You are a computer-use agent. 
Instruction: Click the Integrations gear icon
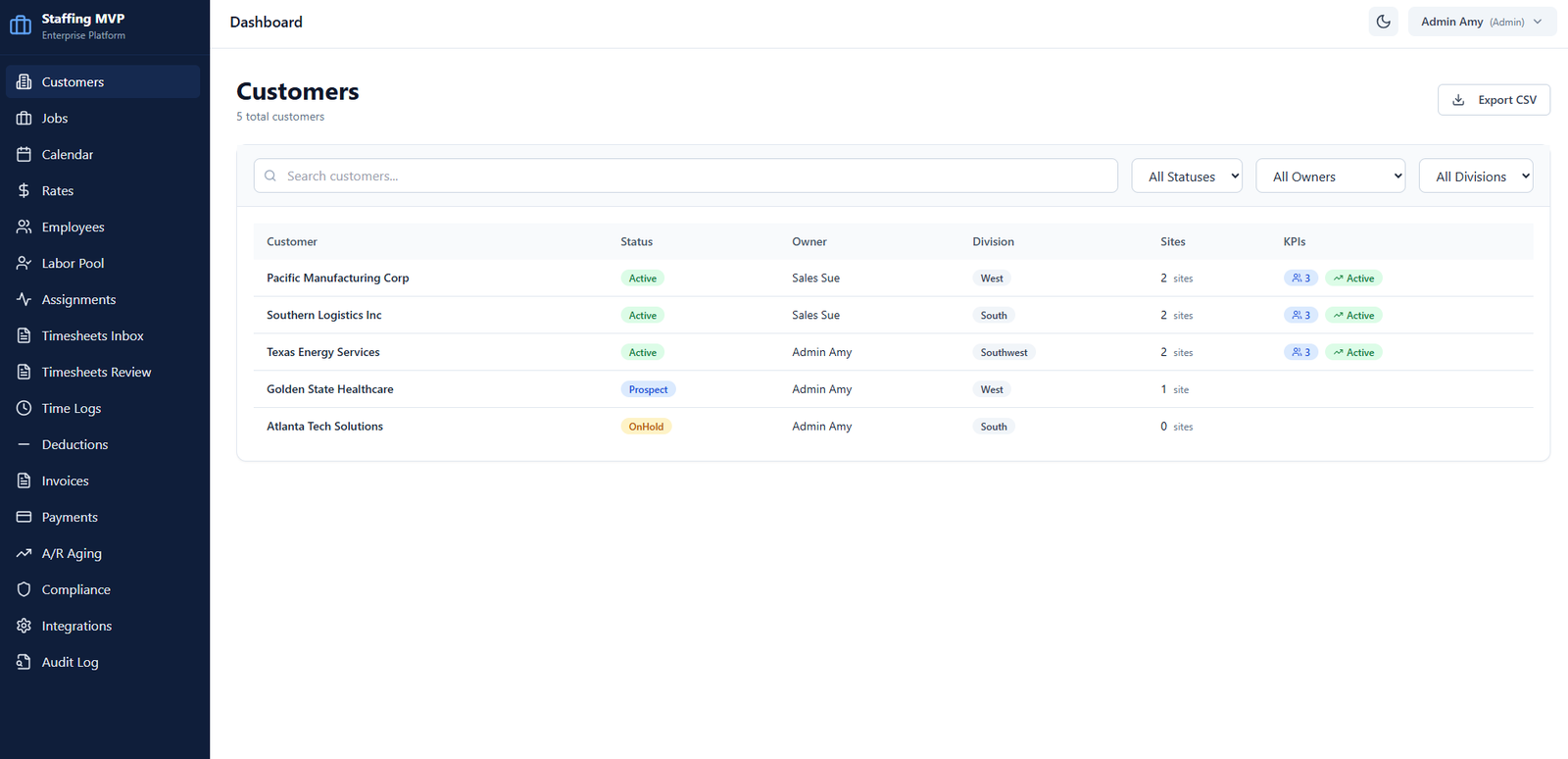click(24, 626)
